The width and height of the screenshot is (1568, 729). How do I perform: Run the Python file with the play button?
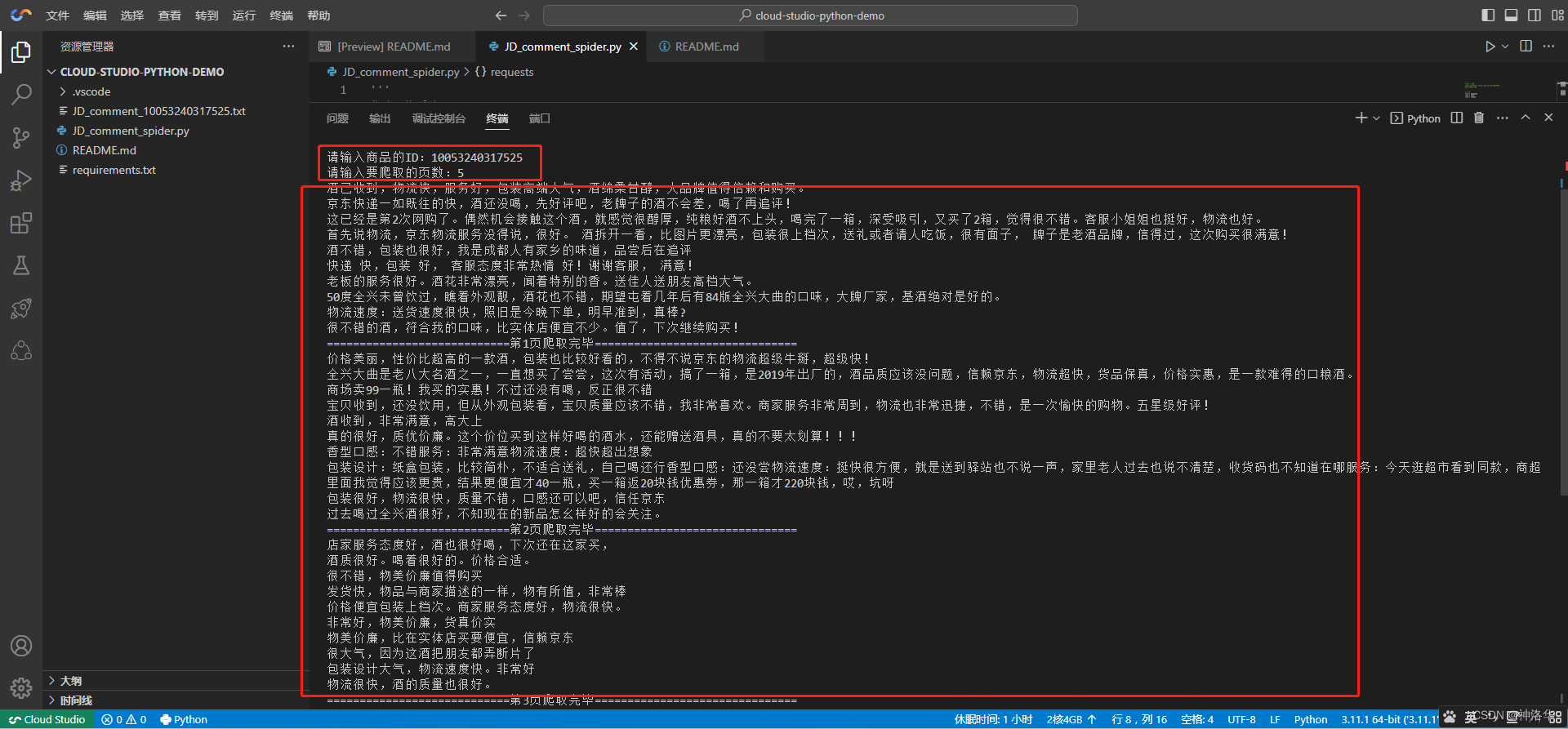[x=1490, y=47]
